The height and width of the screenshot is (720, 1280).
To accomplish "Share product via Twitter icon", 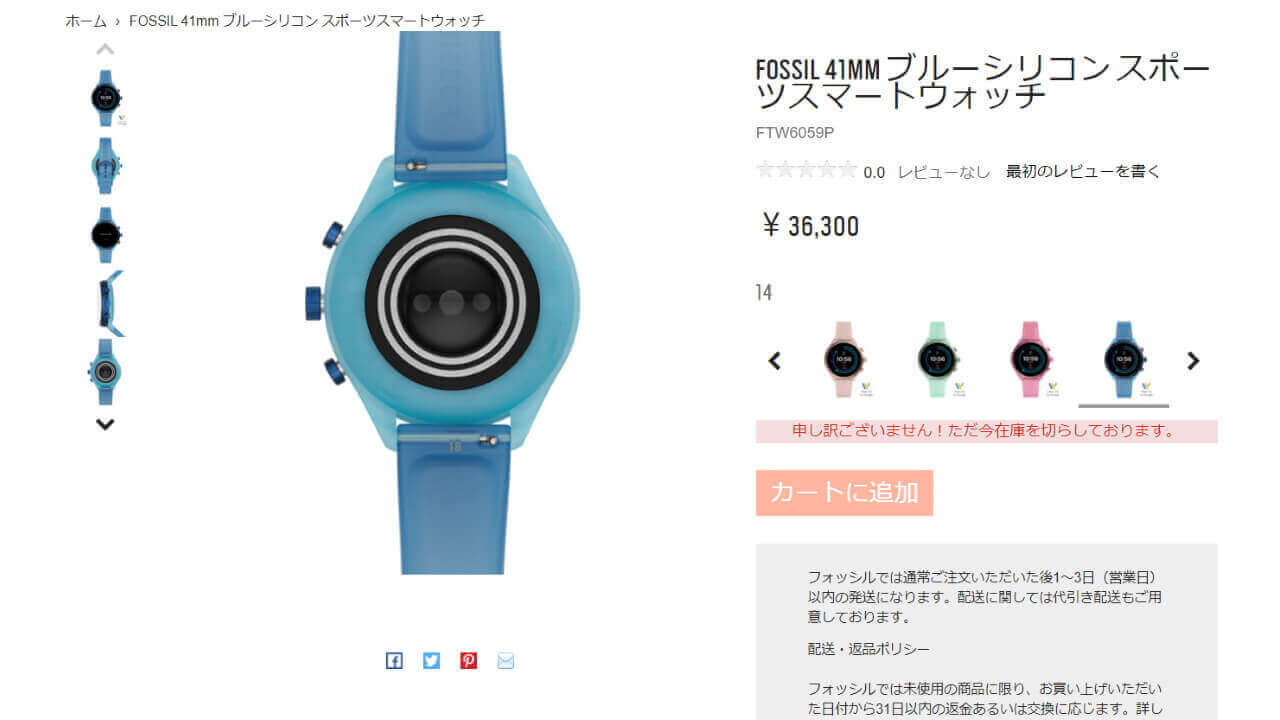I will pyautogui.click(x=431, y=660).
